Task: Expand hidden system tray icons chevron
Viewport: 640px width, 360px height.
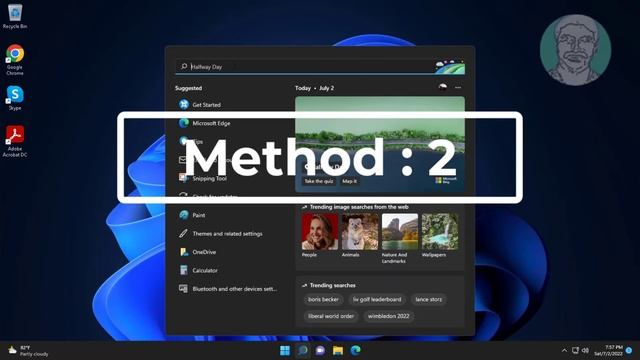Action: (564, 351)
